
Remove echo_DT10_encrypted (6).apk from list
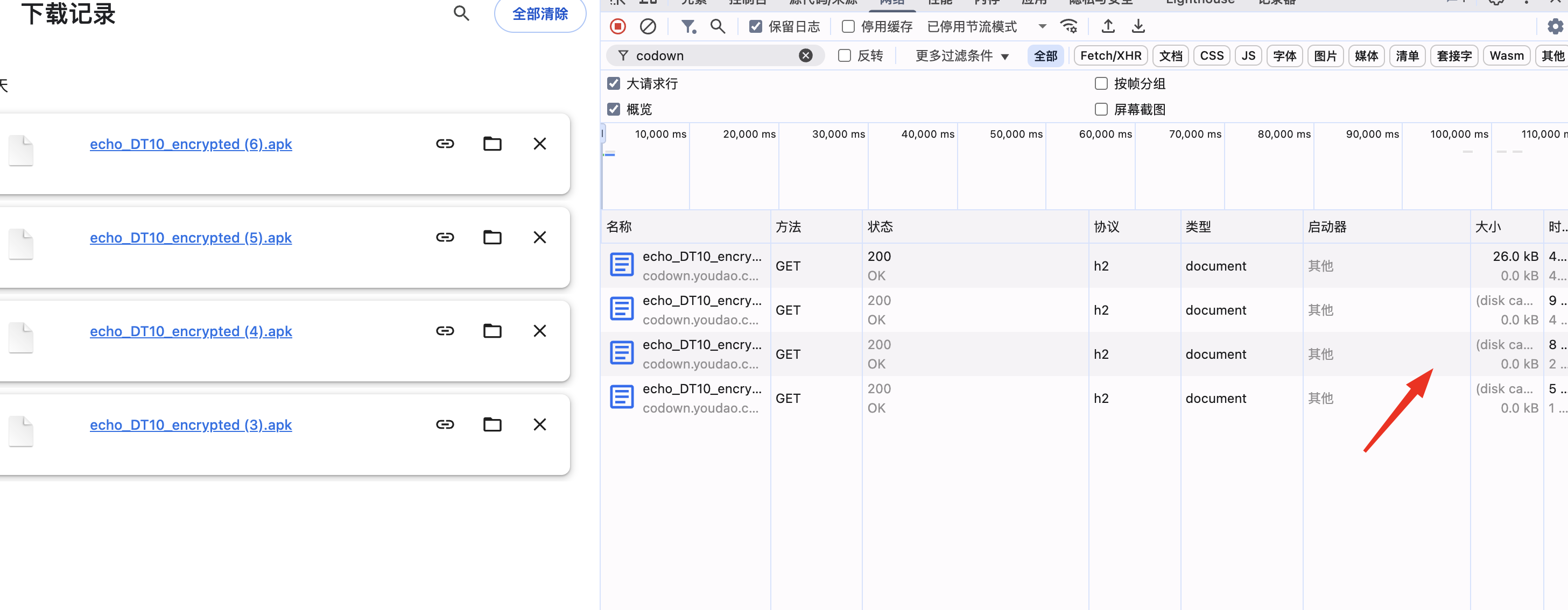(x=540, y=144)
